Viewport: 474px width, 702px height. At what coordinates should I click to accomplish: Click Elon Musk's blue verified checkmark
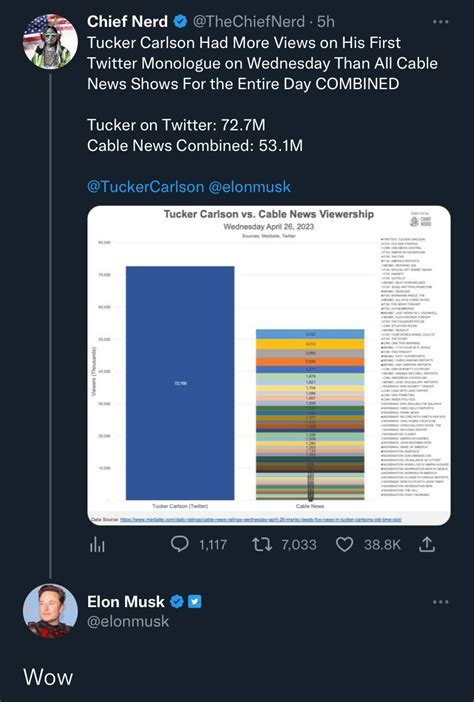[x=177, y=602]
